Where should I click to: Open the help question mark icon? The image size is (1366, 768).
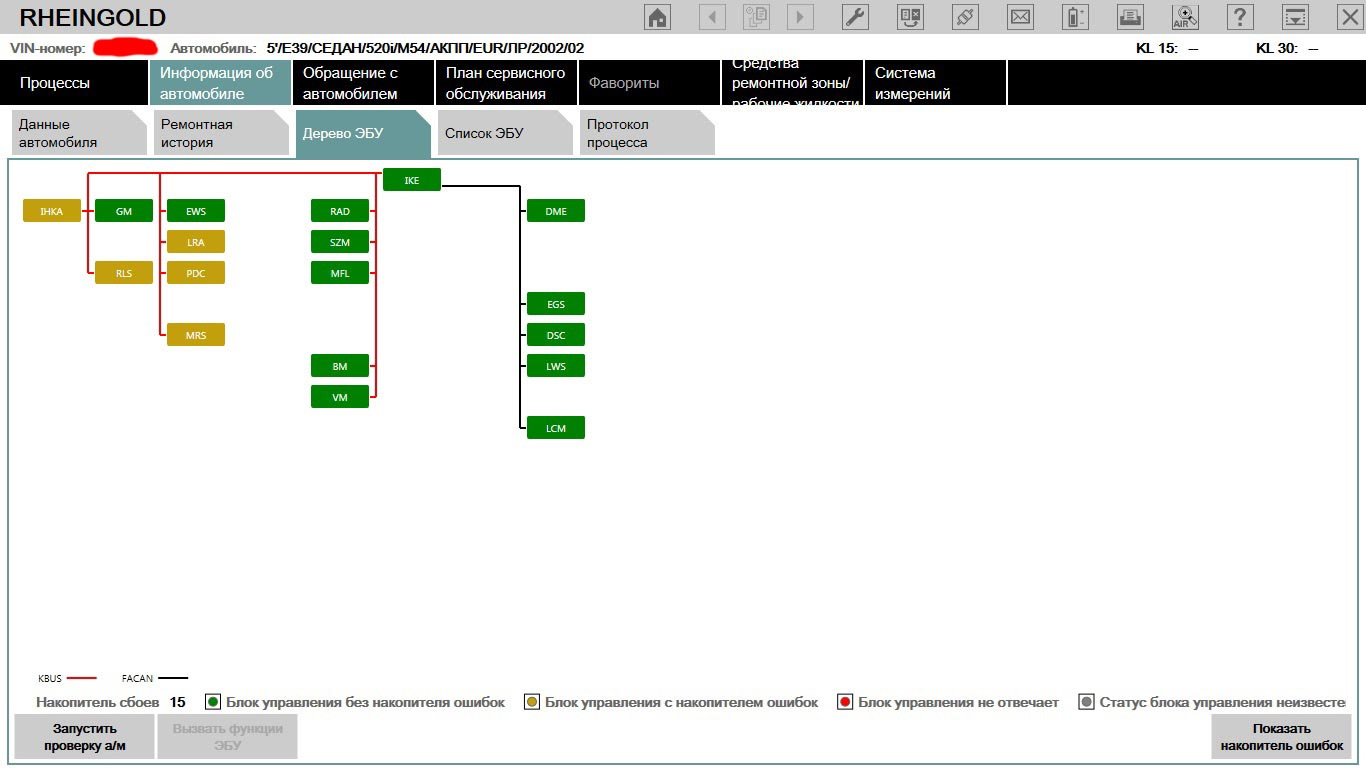click(1240, 17)
